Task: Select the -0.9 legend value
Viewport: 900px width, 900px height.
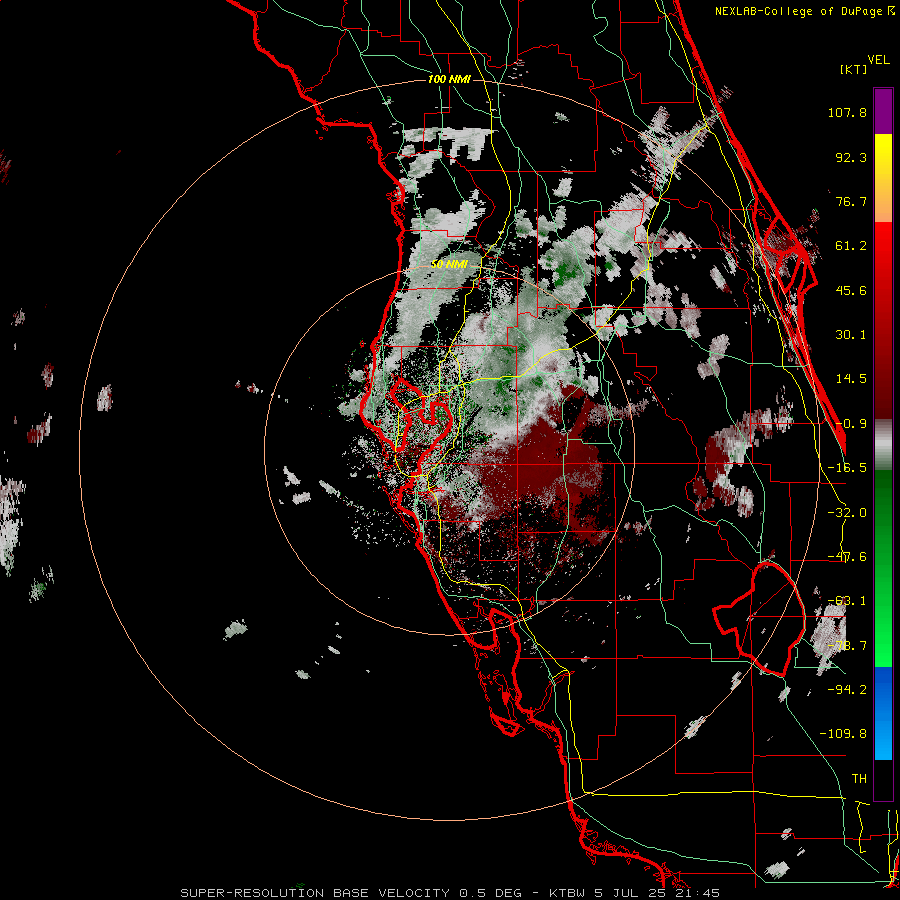Action: (x=851, y=424)
